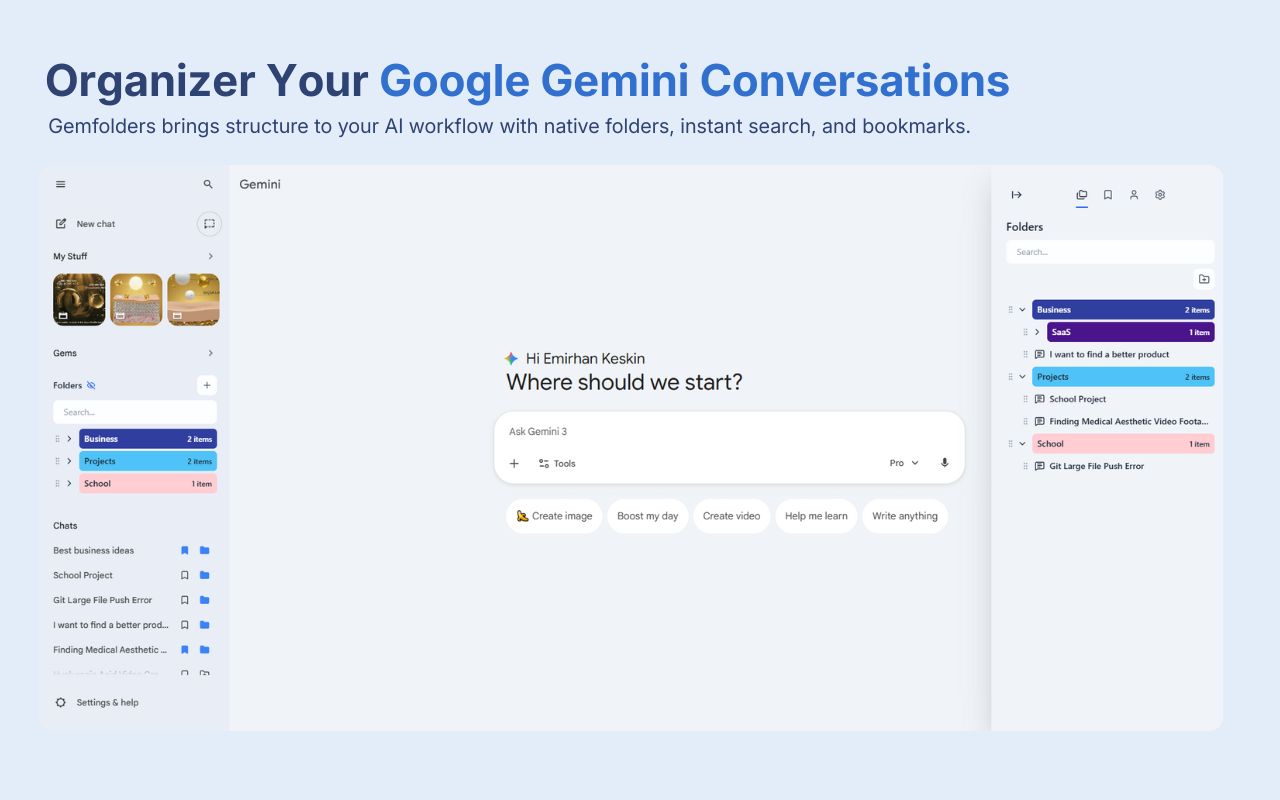Select light-blue Projects bar in Gemfolders panel

[x=1123, y=377]
